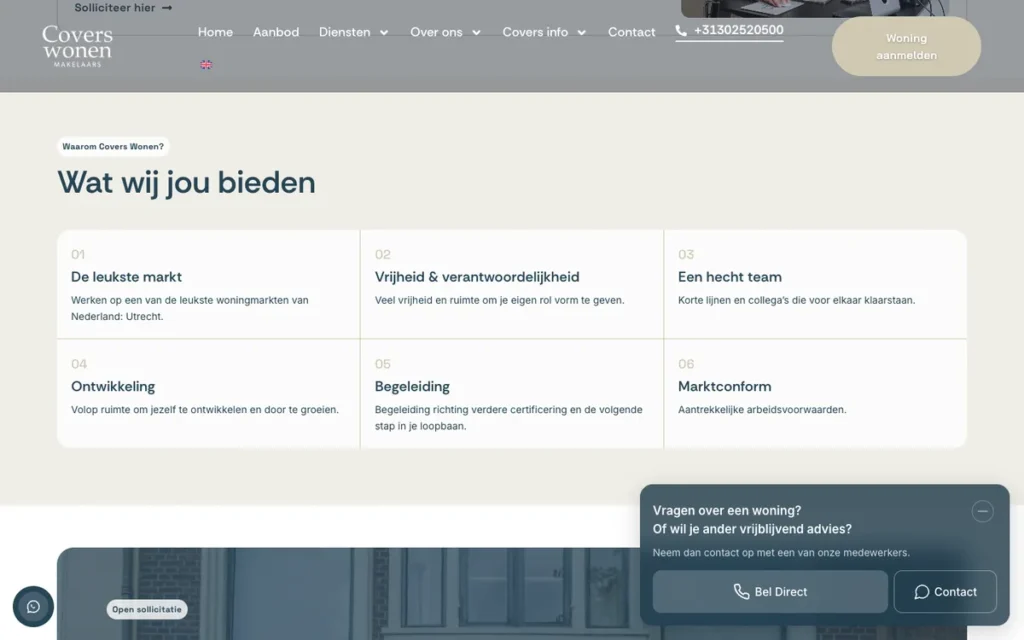
Task: Click the Waarom Covers Wonen? label
Action: pos(113,146)
